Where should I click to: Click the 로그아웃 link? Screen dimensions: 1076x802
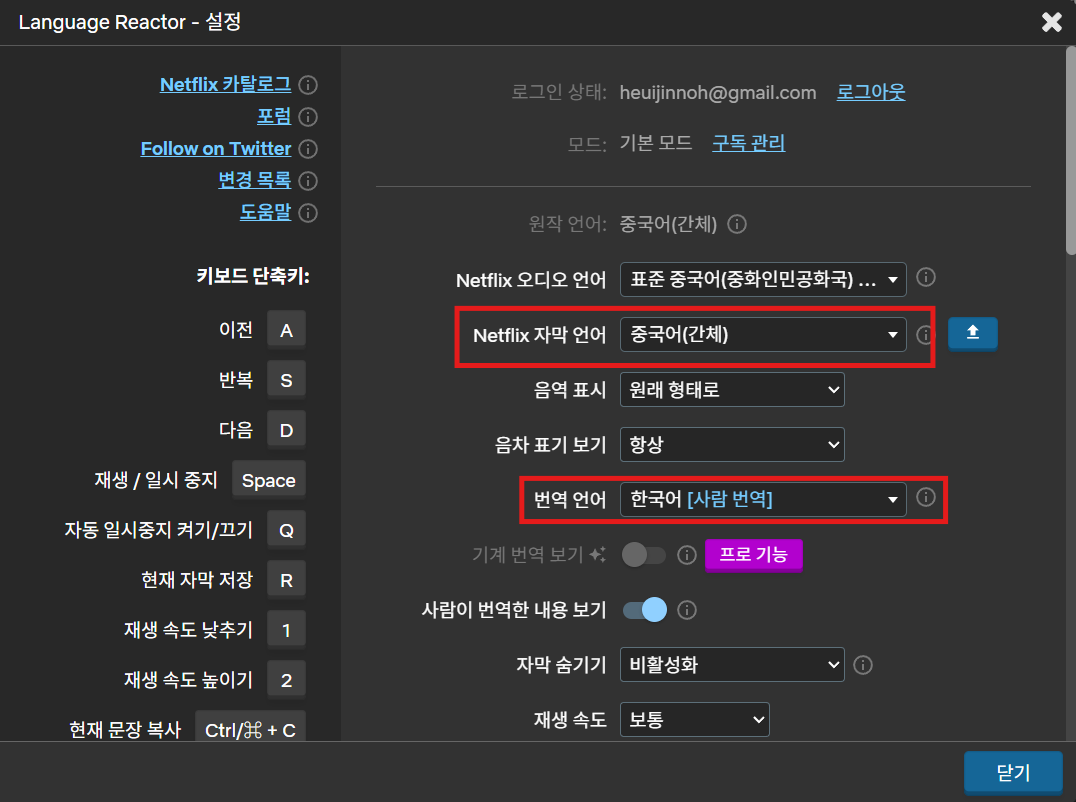(x=871, y=92)
